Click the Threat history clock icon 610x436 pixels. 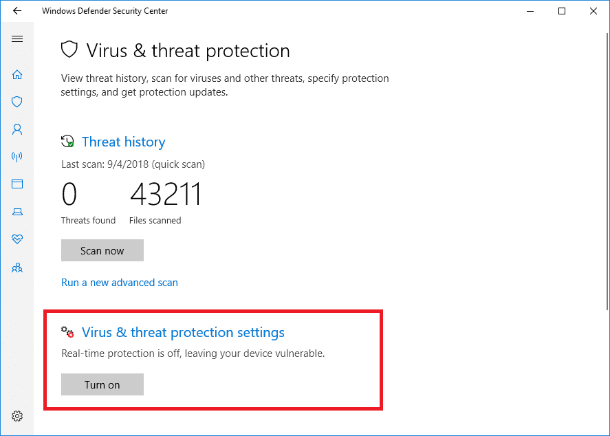coord(68,141)
